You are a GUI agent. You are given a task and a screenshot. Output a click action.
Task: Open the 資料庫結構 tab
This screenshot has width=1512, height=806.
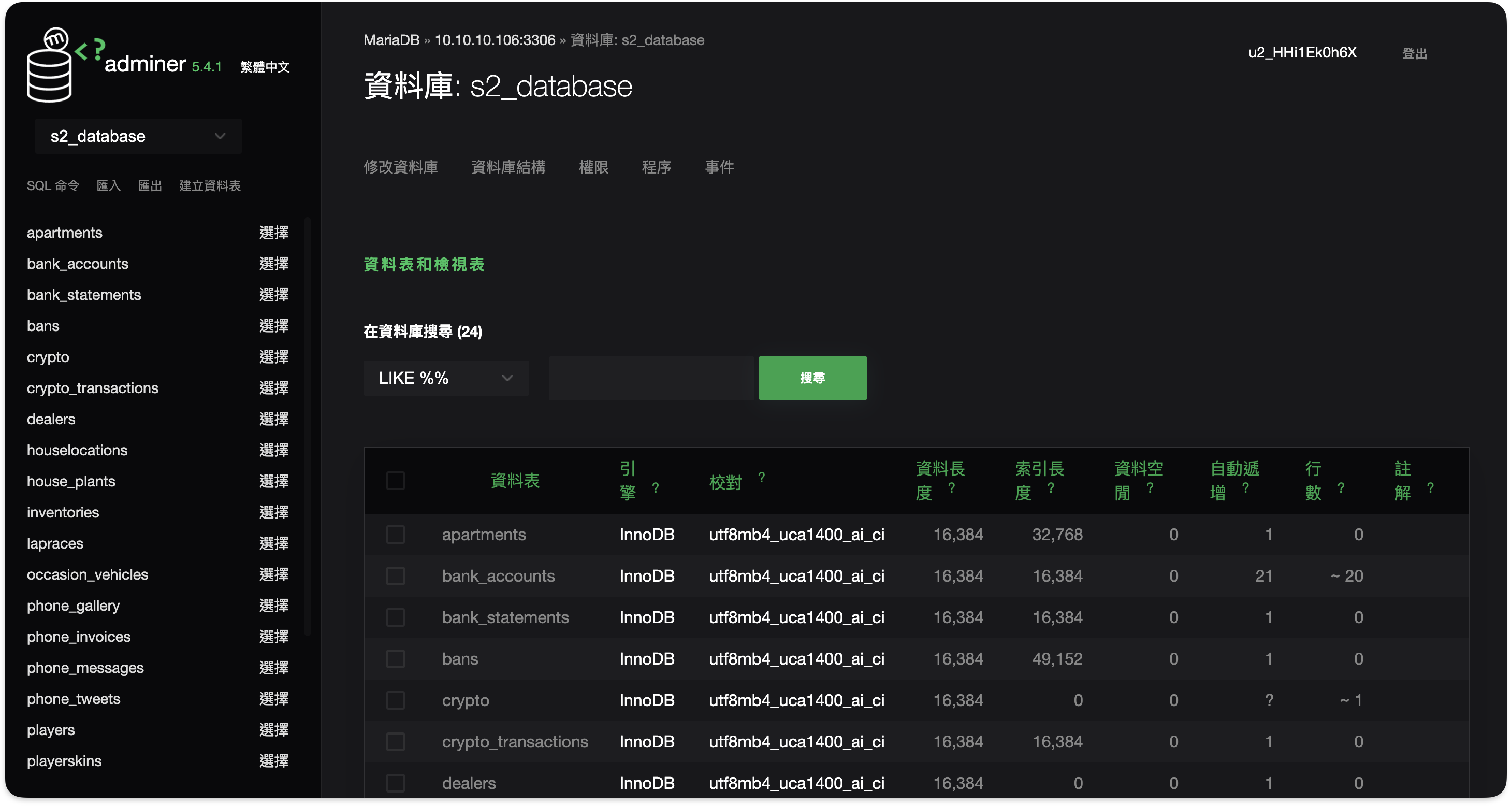508,167
